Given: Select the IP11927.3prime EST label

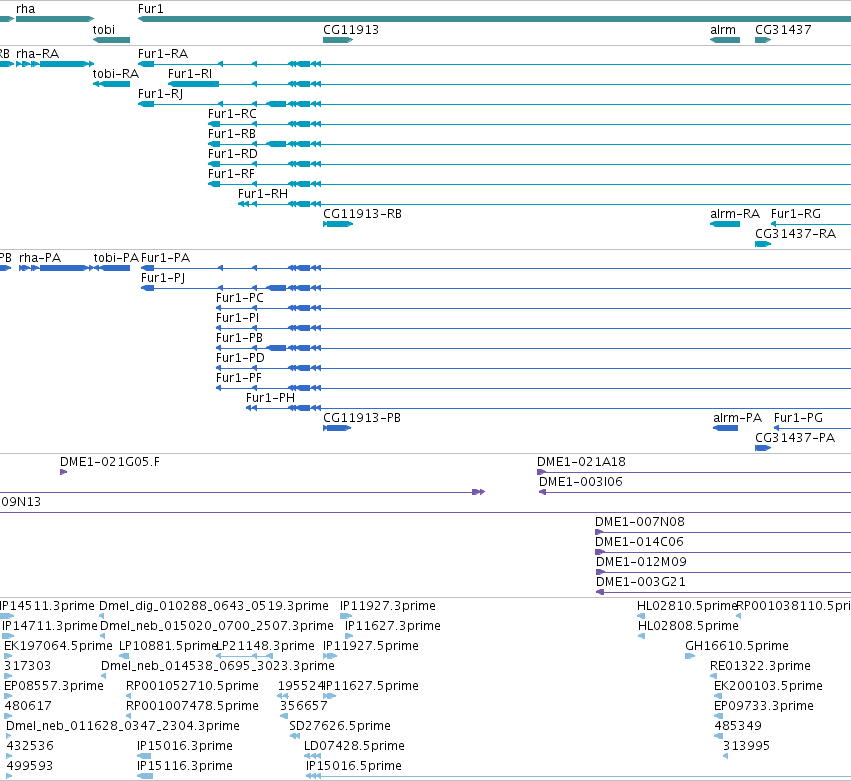Looking at the screenshot, I should pos(388,606).
